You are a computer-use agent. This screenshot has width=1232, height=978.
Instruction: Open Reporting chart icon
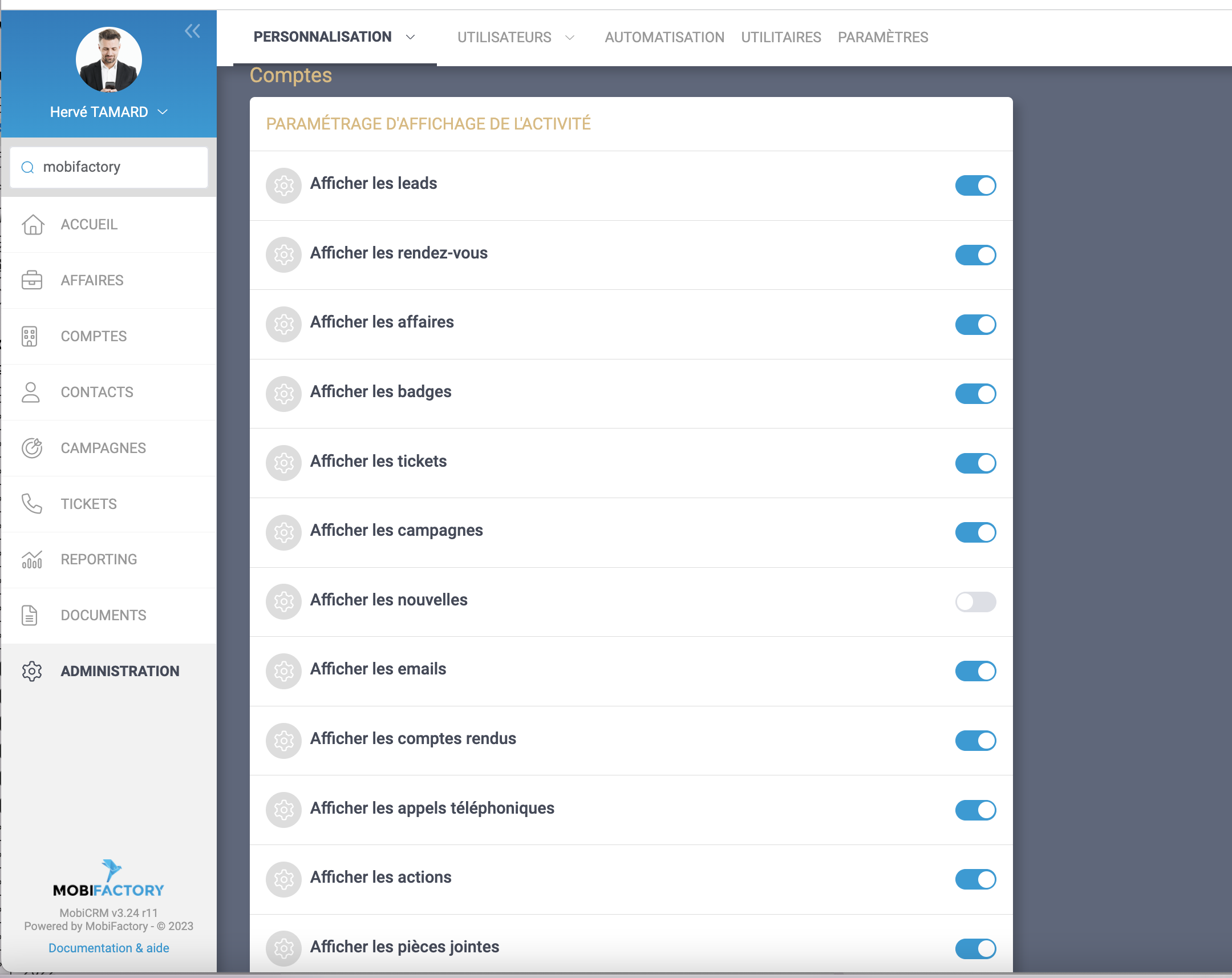click(32, 560)
